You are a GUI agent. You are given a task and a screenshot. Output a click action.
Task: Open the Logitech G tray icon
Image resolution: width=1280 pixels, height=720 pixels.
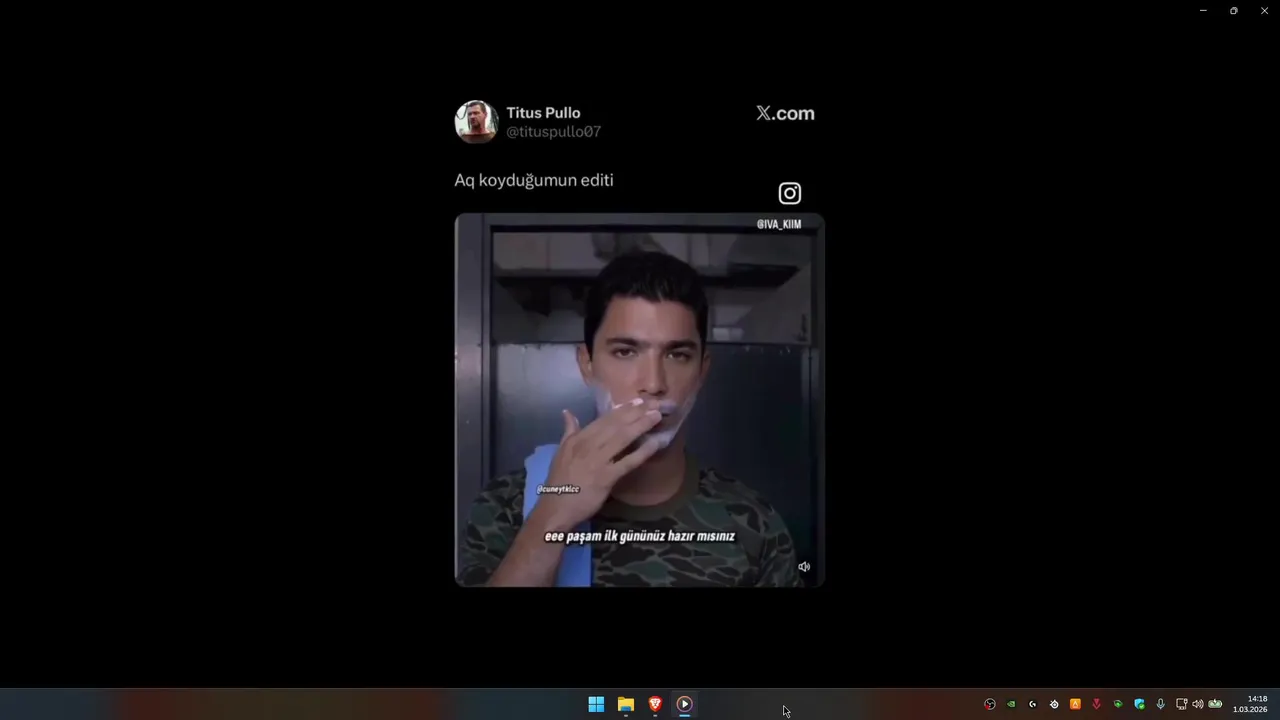click(x=1033, y=704)
